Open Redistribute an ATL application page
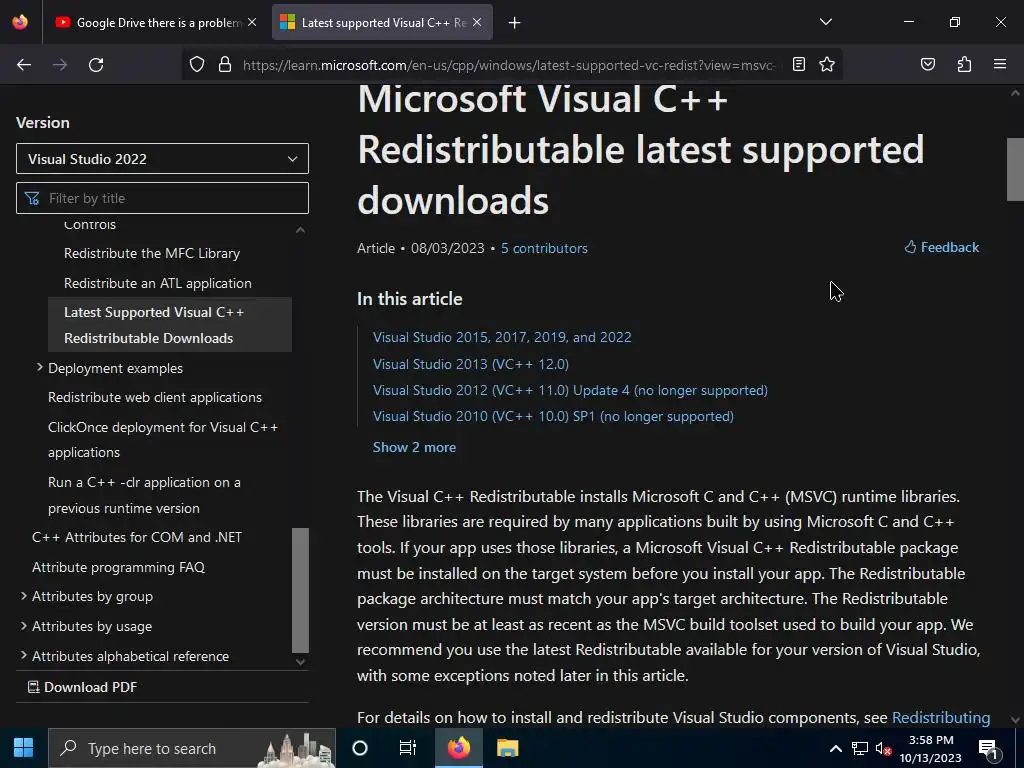Image resolution: width=1024 pixels, height=768 pixels. click(x=157, y=283)
